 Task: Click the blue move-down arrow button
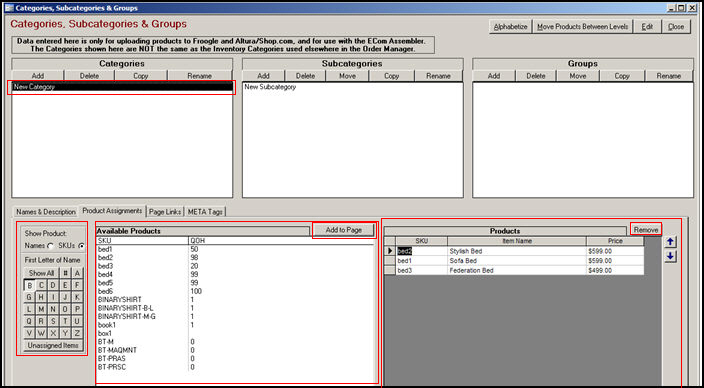(x=670, y=257)
